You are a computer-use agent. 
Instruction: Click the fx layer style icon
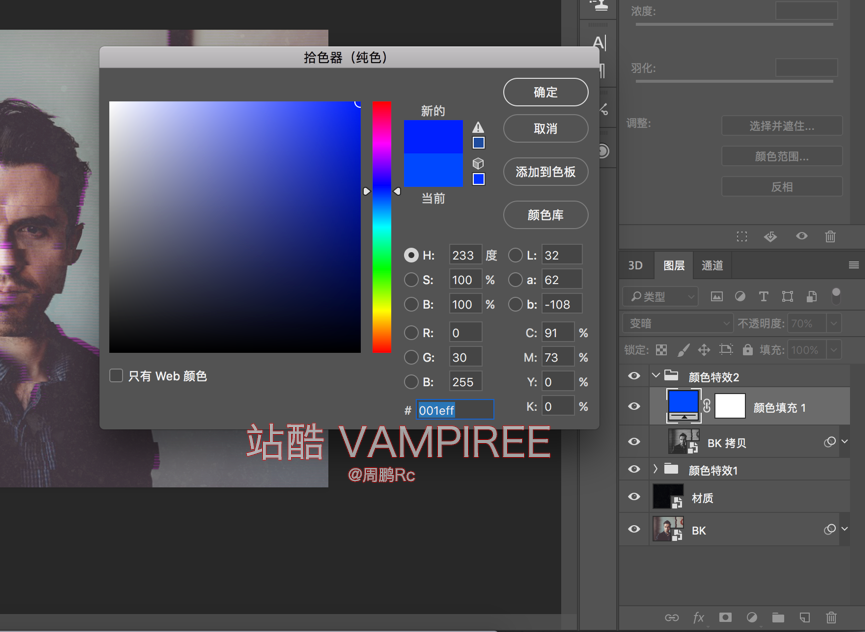(698, 618)
